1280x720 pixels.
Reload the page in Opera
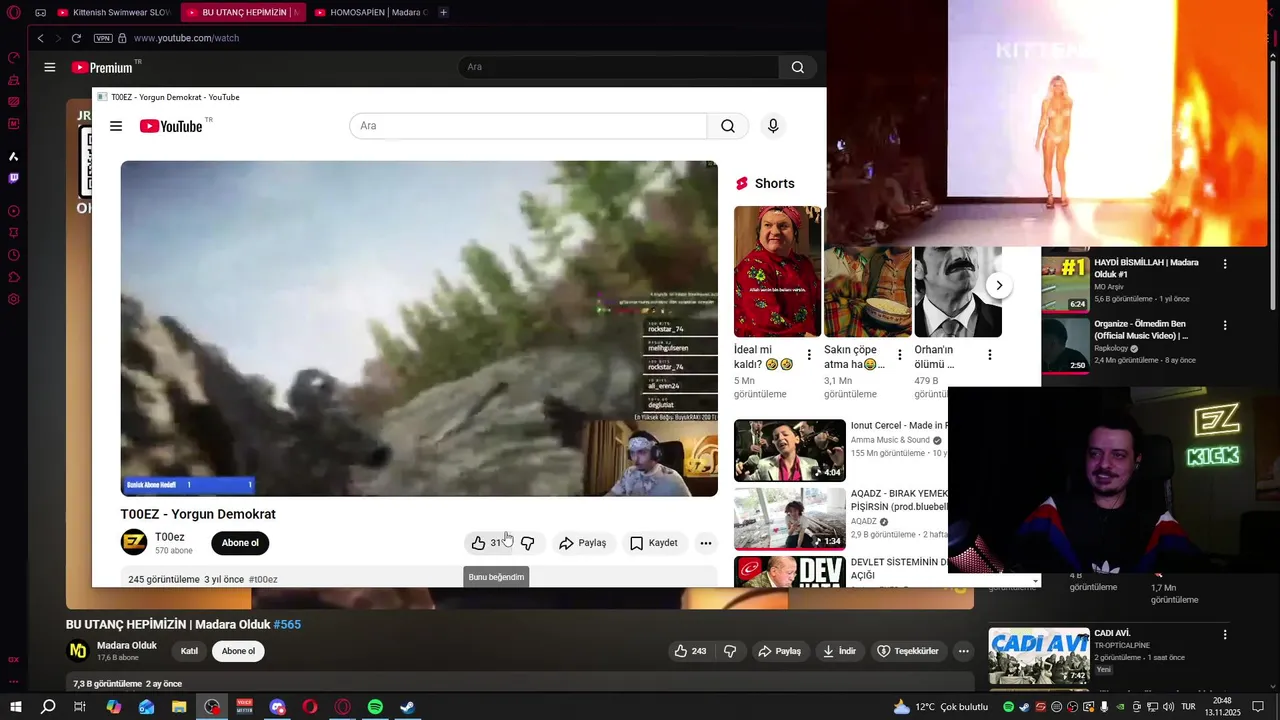pos(76,38)
